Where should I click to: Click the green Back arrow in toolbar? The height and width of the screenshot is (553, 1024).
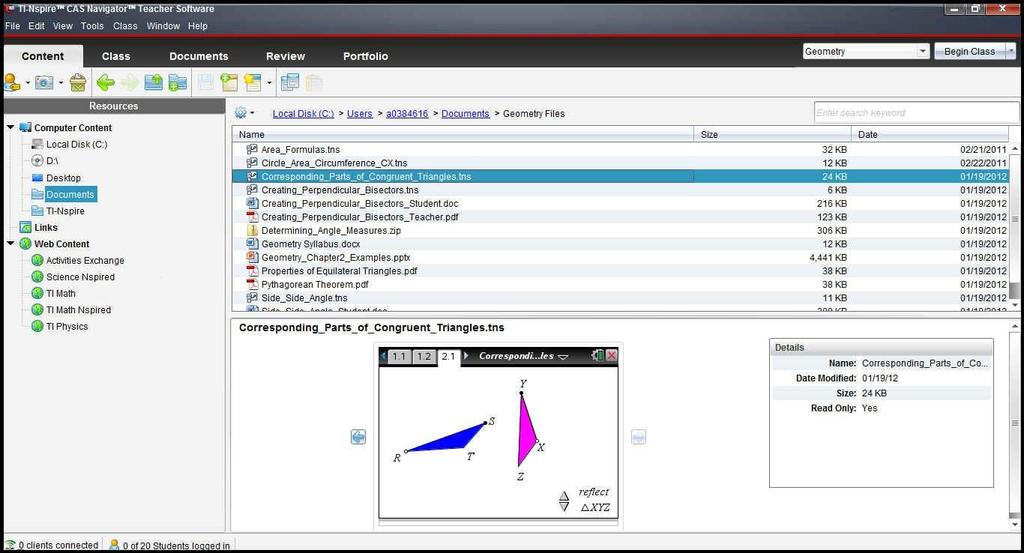(x=105, y=82)
